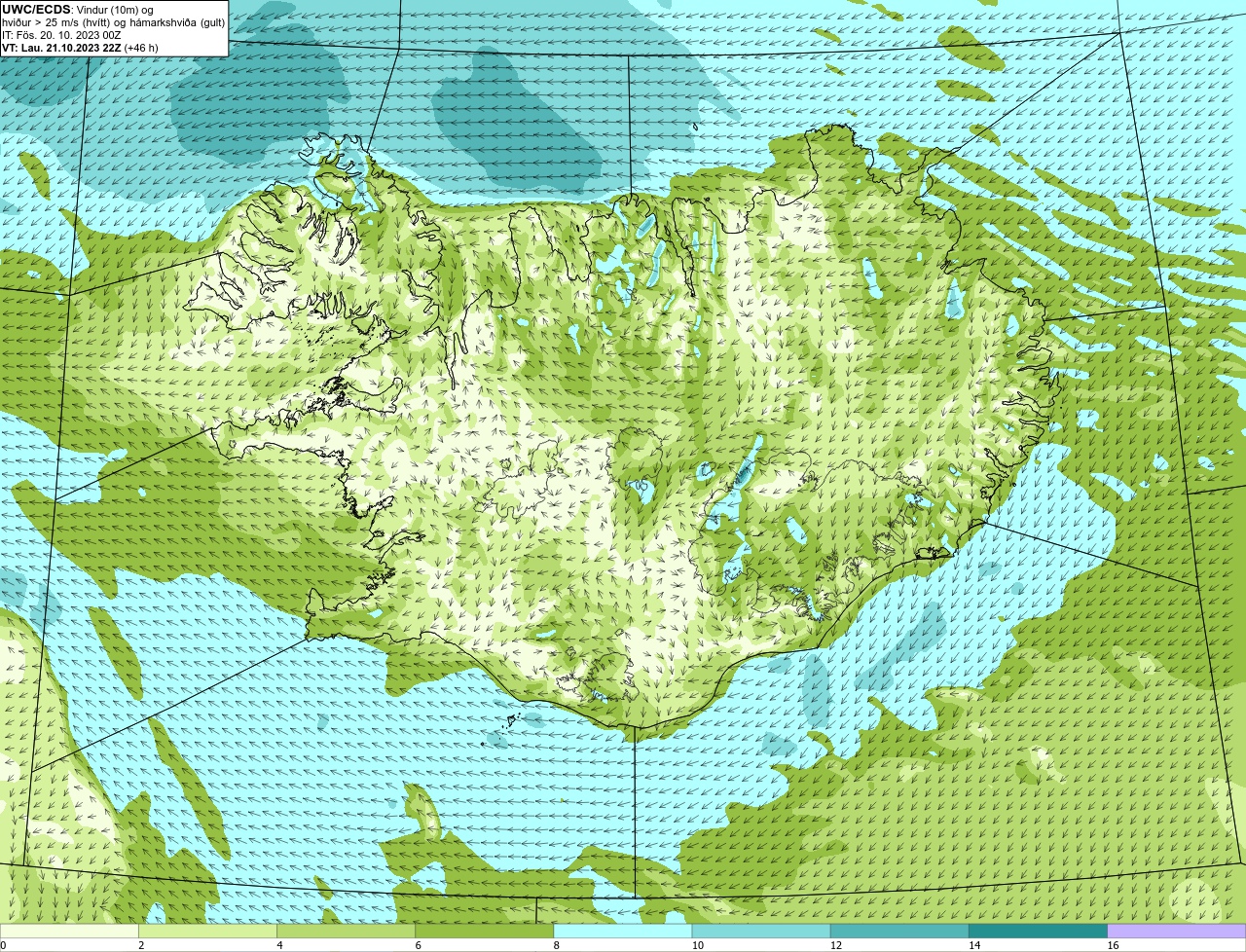1246x952 pixels.
Task: Click the legend label '16'
Action: tap(1113, 945)
